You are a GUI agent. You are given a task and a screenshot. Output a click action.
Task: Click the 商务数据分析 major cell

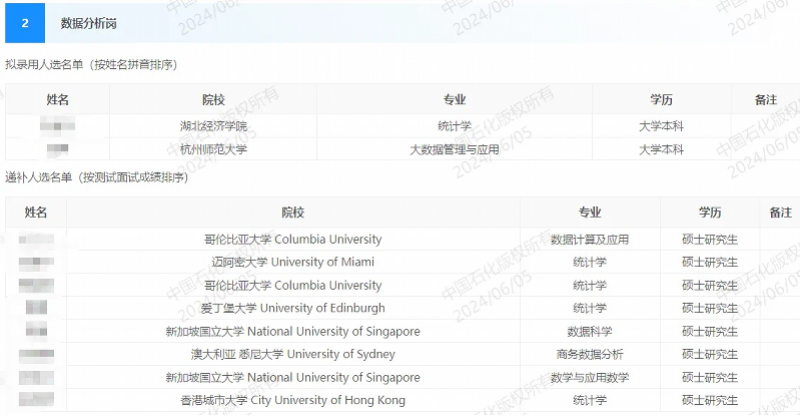[589, 354]
